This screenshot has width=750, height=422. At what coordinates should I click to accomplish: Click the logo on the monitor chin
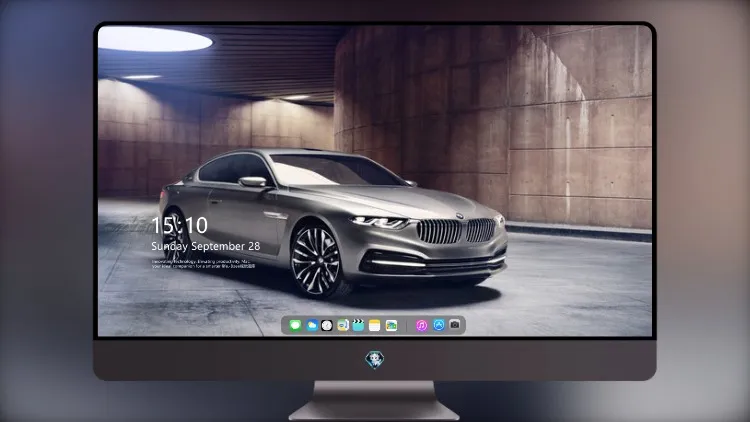coord(375,360)
